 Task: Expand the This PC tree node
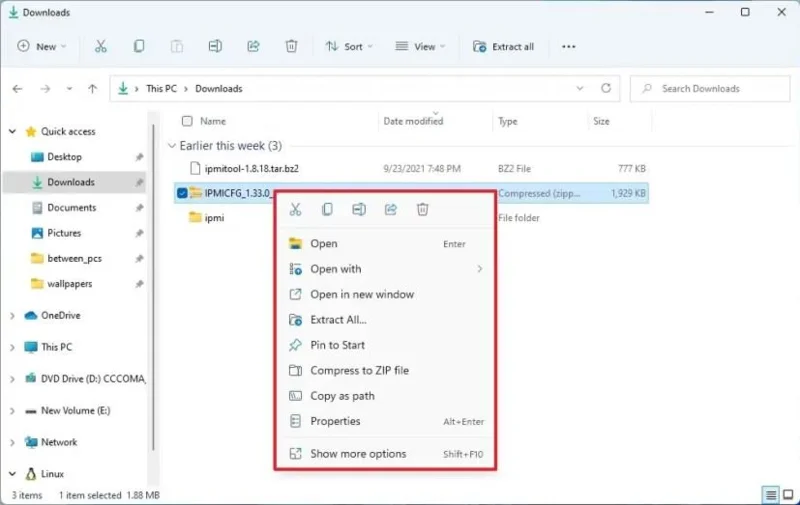click(x=12, y=347)
